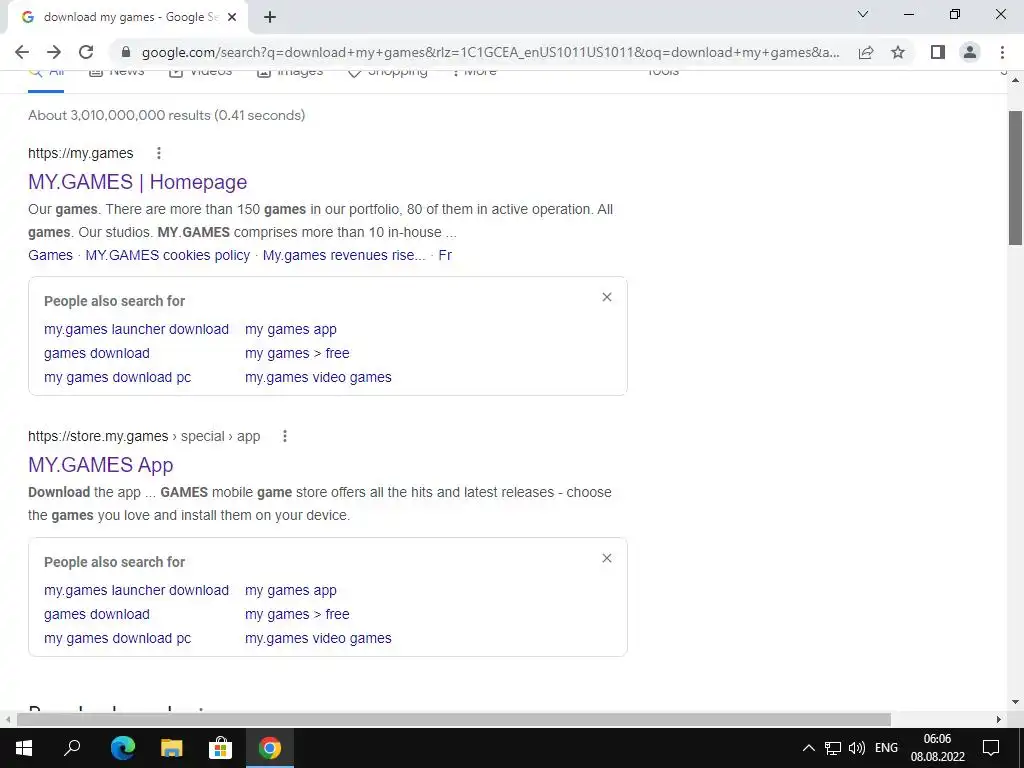Open the MY.GAMES | Homepage result

point(138,182)
